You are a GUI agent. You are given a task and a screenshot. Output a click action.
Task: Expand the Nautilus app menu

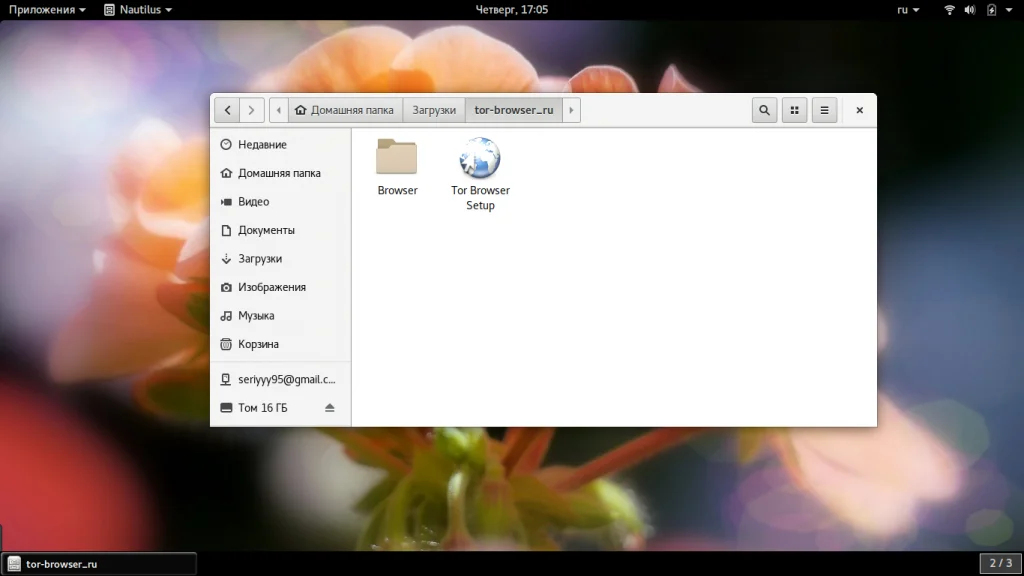tap(138, 9)
